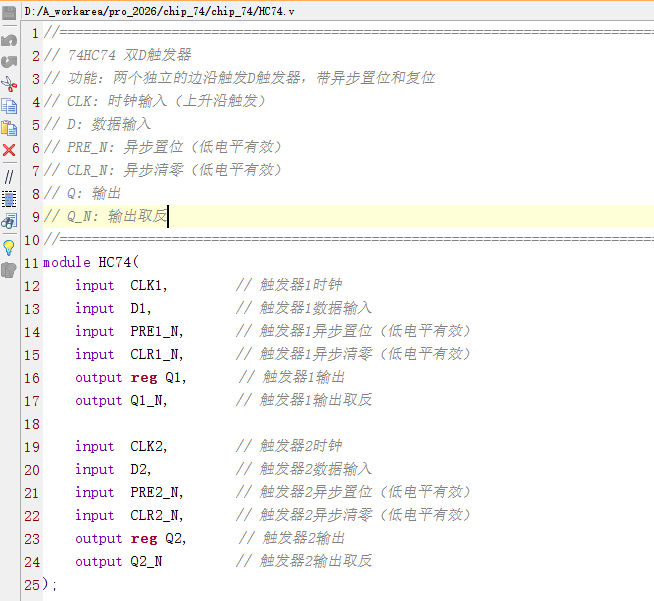Image resolution: width=654 pixels, height=601 pixels.
Task: Click the 'module' keyword
Action: click(x=67, y=262)
